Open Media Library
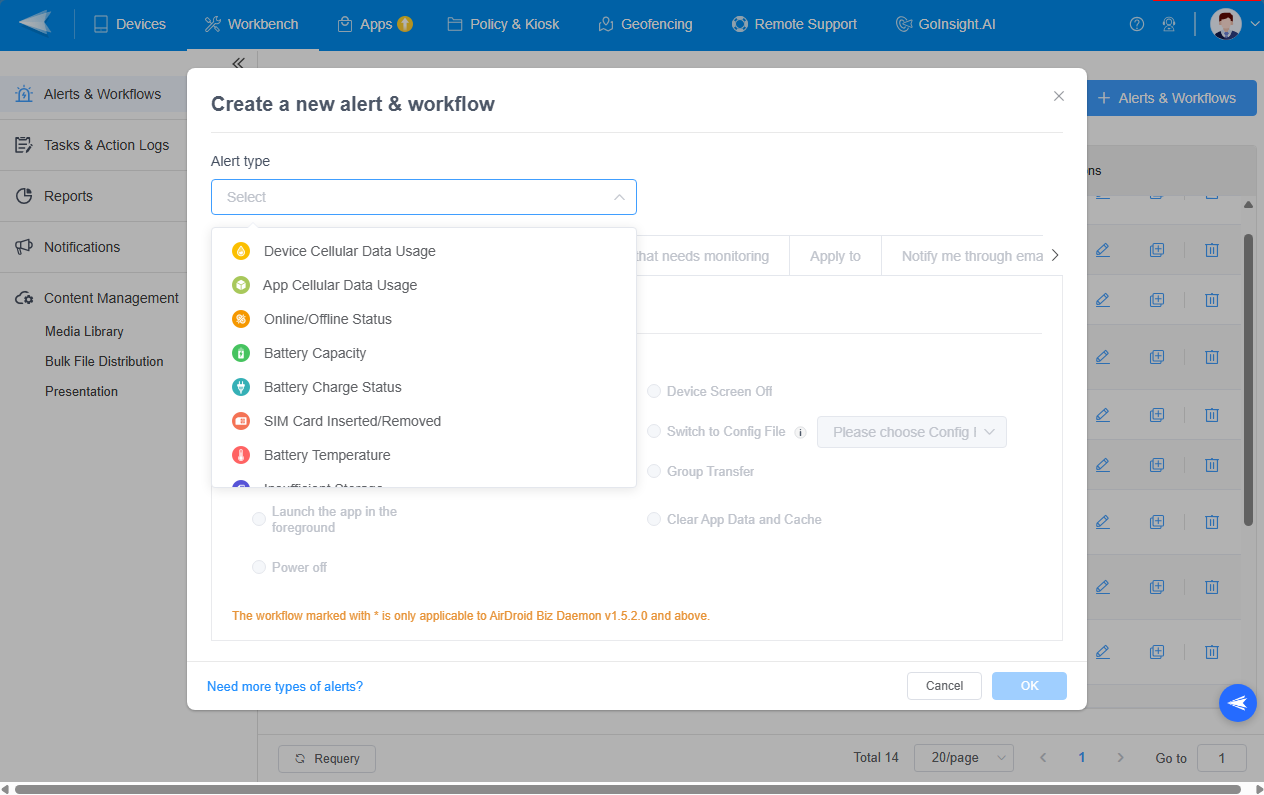 click(x=84, y=331)
